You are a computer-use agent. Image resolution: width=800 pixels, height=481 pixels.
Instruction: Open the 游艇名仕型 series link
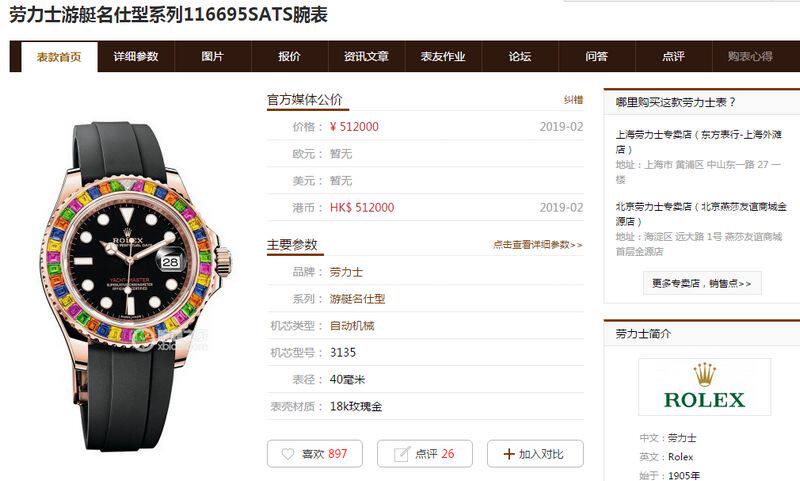357,299
